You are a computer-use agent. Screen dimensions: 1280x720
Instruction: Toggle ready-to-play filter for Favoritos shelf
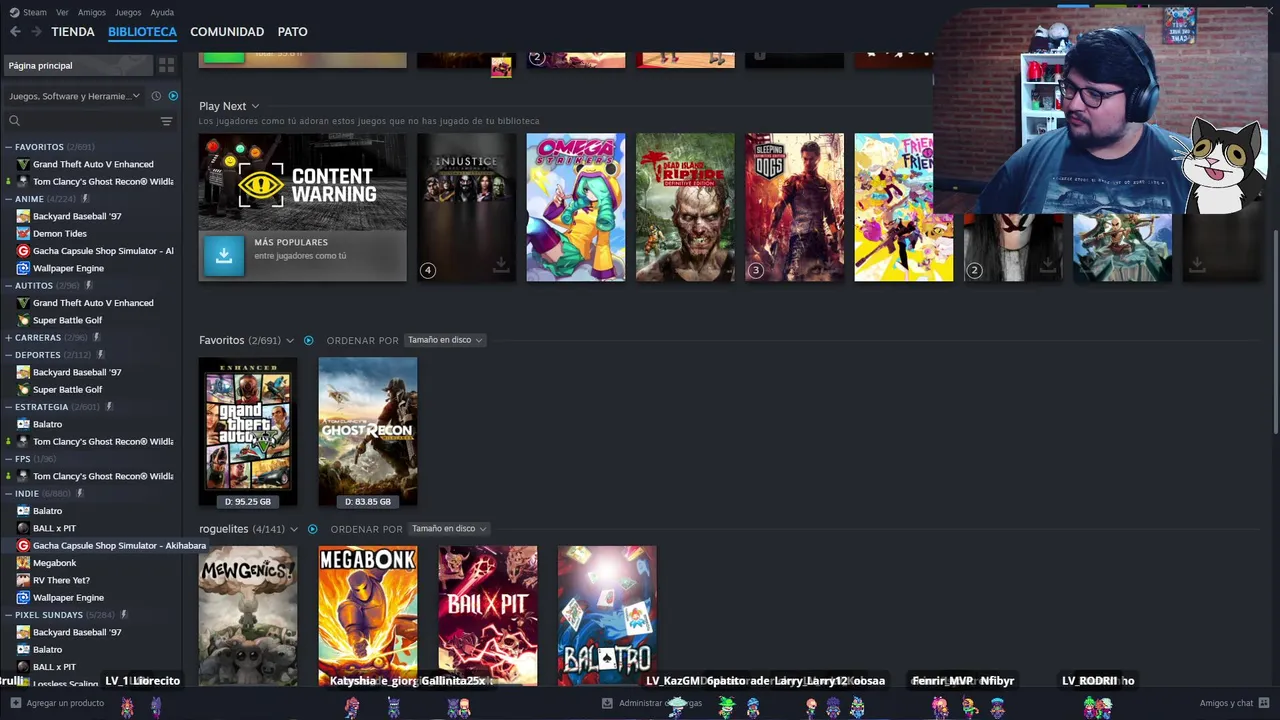click(x=308, y=341)
